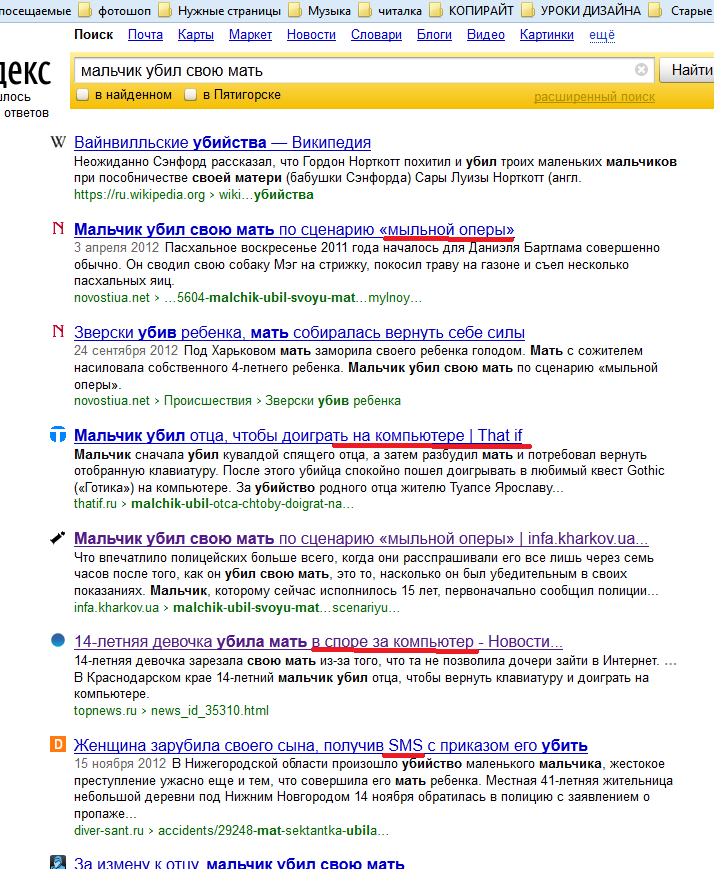
Task: Open 'За измену к отцу' result title
Action: coord(239,863)
